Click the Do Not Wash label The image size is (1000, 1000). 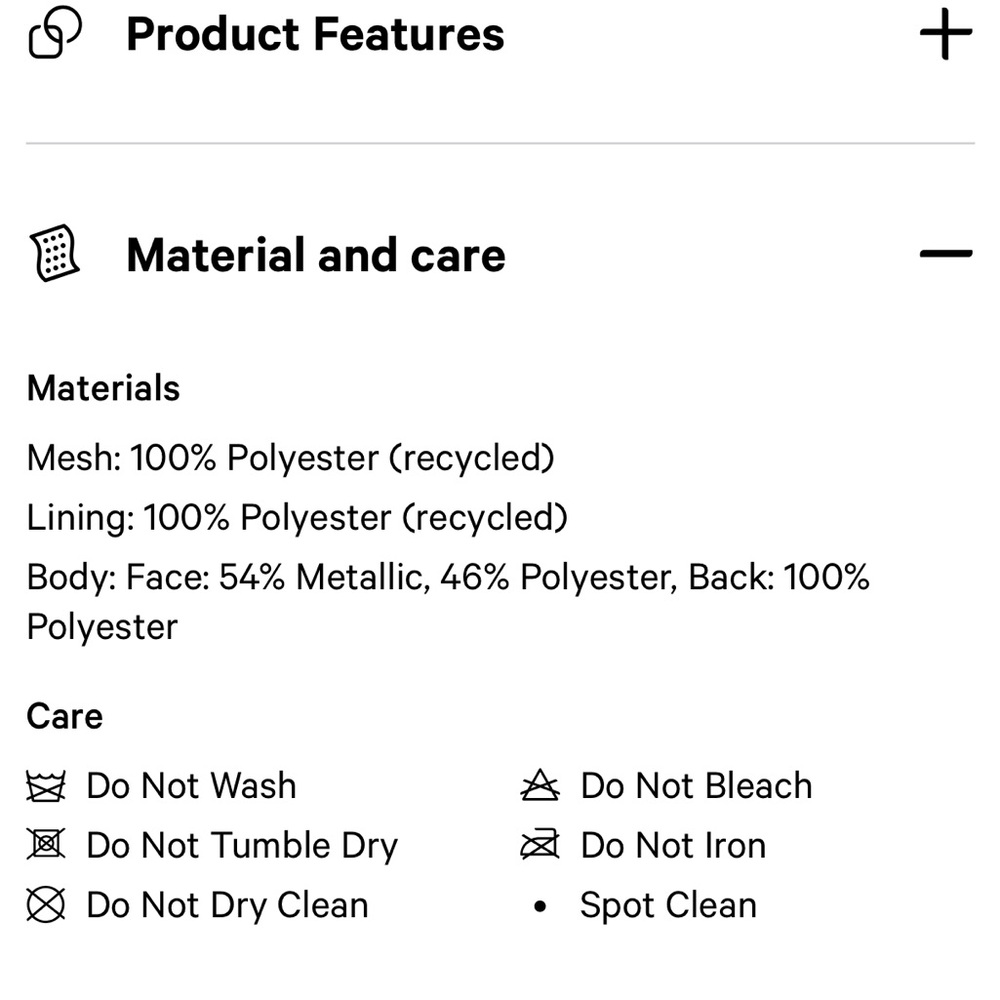[x=191, y=785]
